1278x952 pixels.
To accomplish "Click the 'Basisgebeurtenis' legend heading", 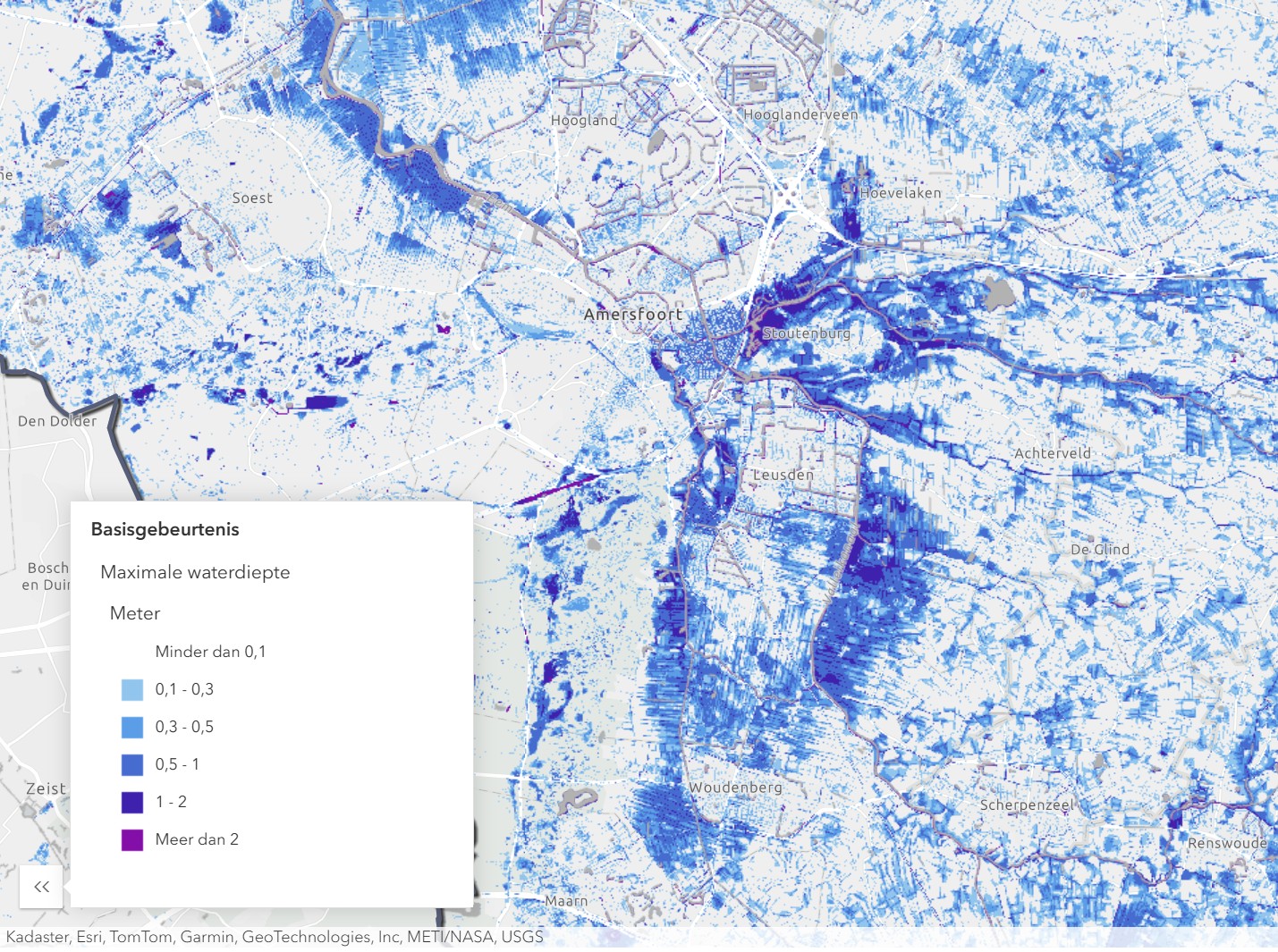I will tap(165, 529).
